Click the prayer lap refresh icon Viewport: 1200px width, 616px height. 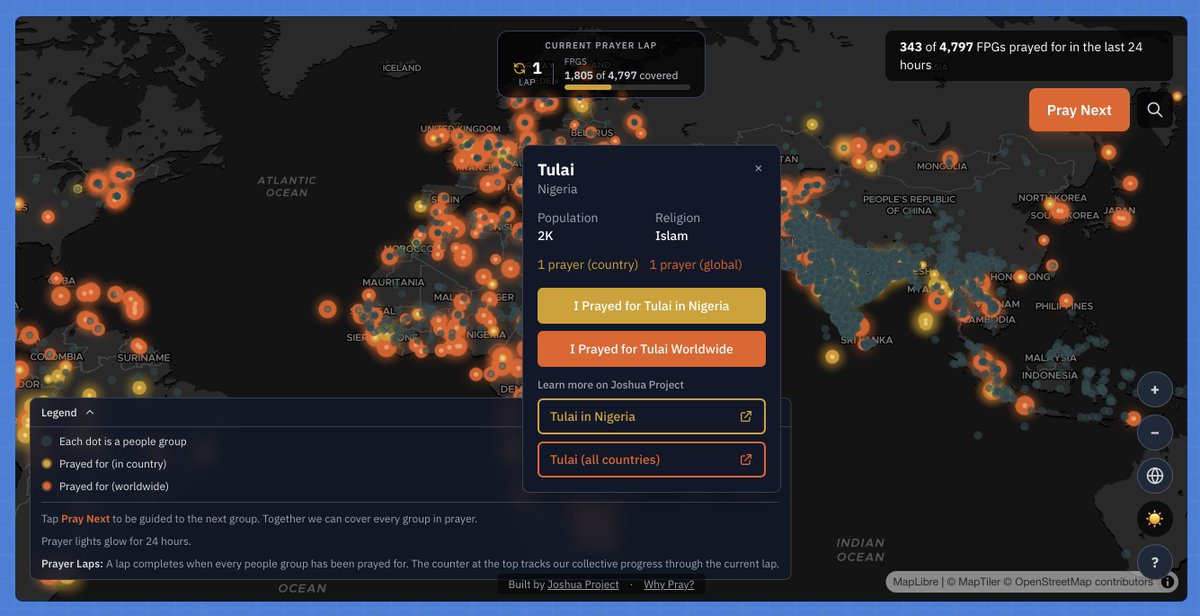519,68
